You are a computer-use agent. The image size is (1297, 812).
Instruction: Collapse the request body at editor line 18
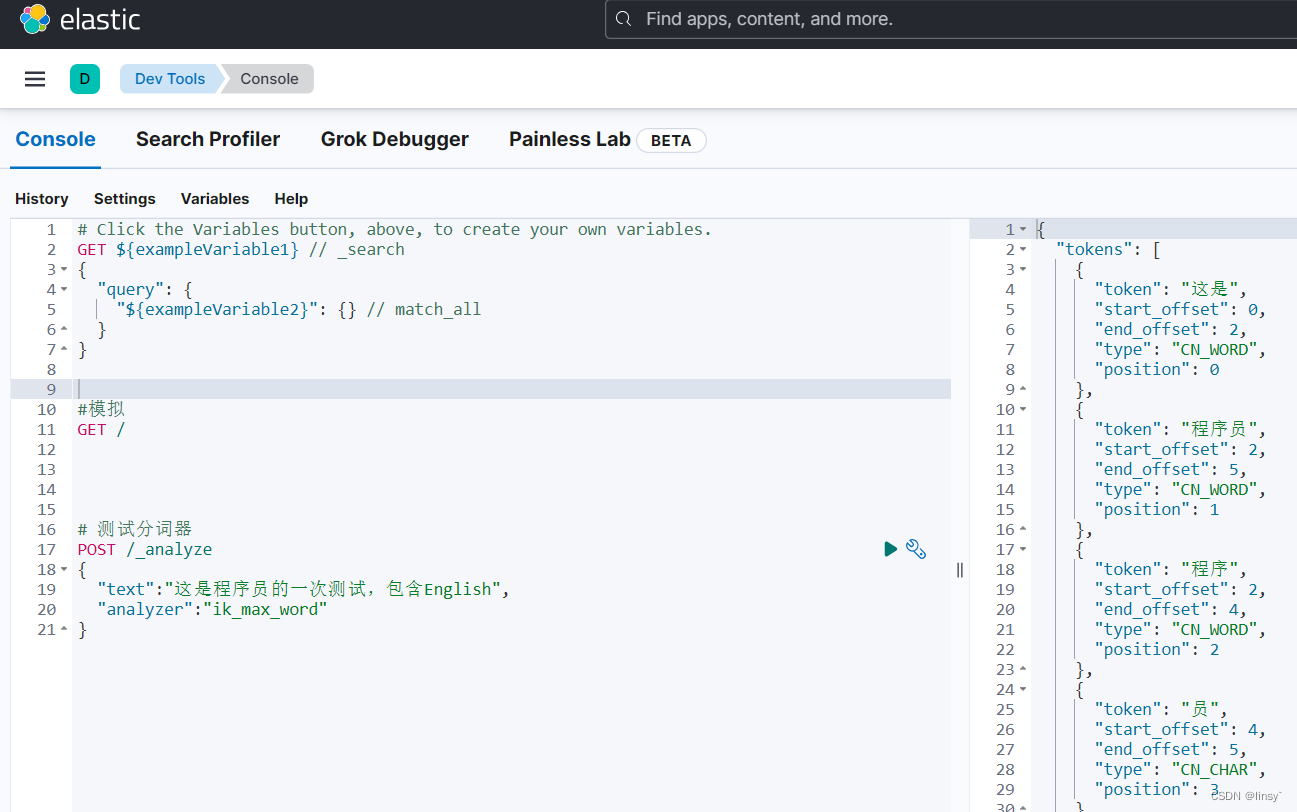[64, 570]
